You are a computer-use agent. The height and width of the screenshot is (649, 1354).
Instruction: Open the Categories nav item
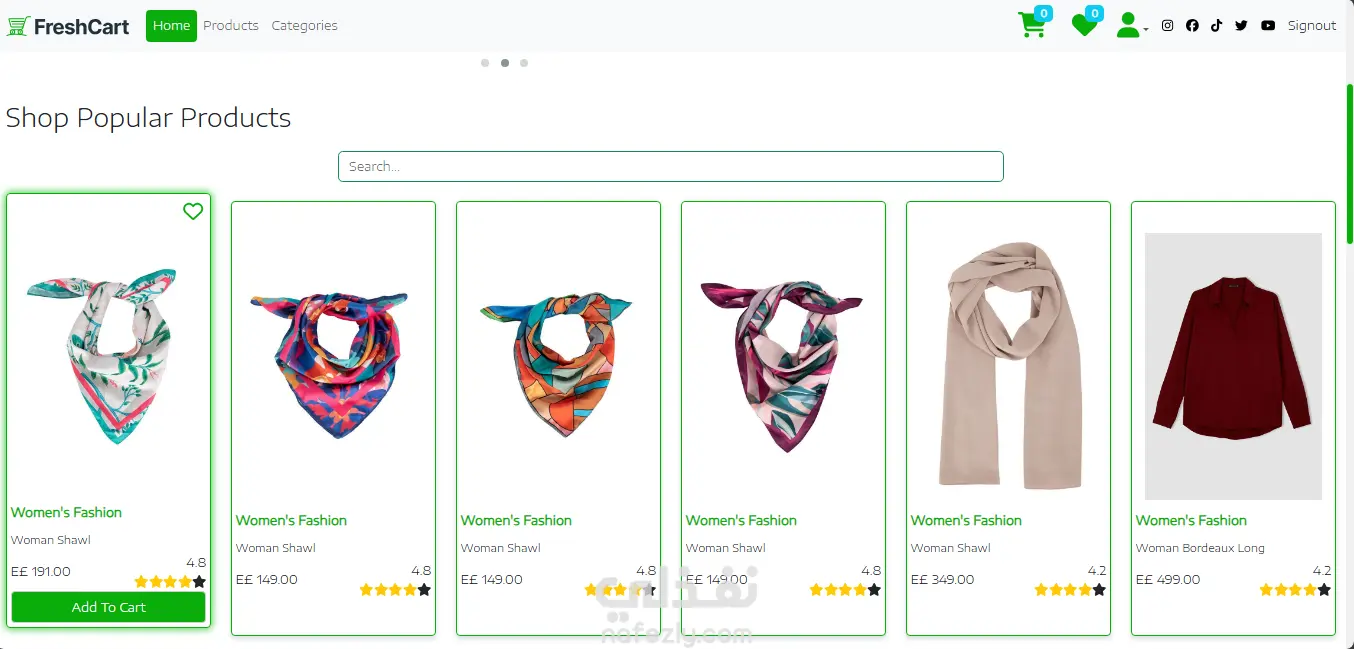(304, 26)
